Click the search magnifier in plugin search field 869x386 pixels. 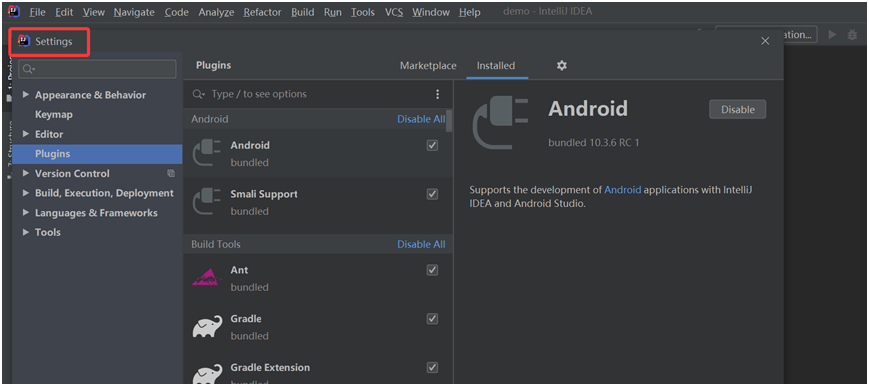[x=198, y=94]
